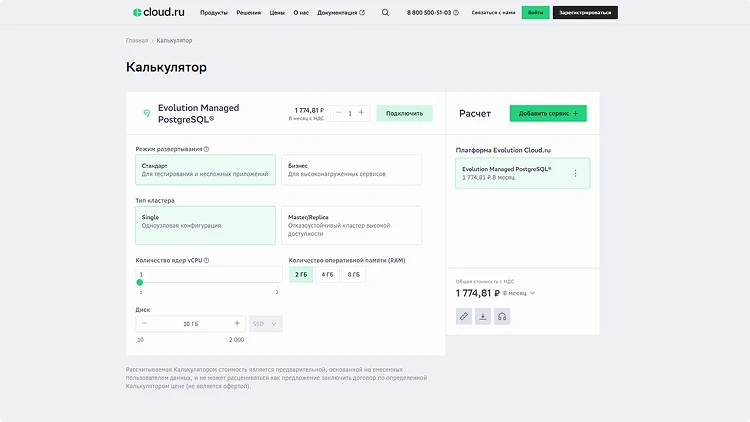Click the edit pencil icon in calculation
750x422 pixels.
tap(463, 316)
